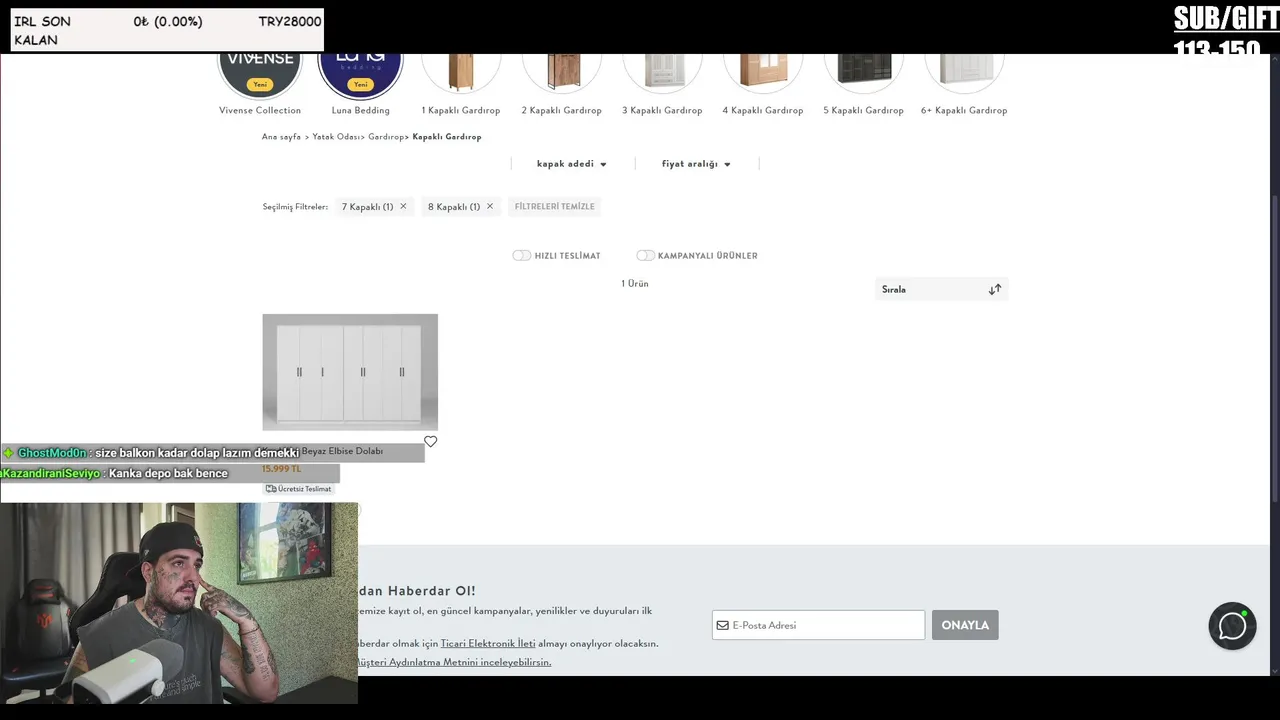The image size is (1280, 720).
Task: Click Kapaklı Gardırop current breadcrumb text
Action: click(x=447, y=137)
